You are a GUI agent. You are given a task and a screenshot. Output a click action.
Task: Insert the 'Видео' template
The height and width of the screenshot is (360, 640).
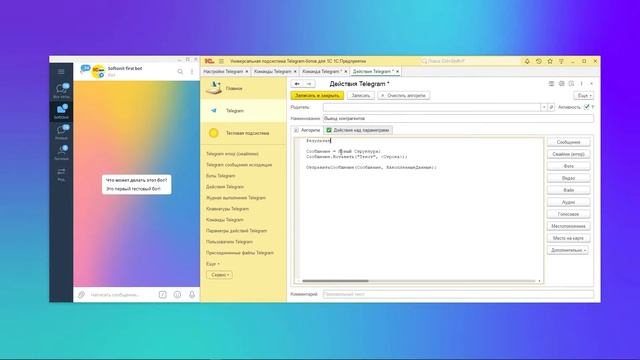[x=568, y=178]
